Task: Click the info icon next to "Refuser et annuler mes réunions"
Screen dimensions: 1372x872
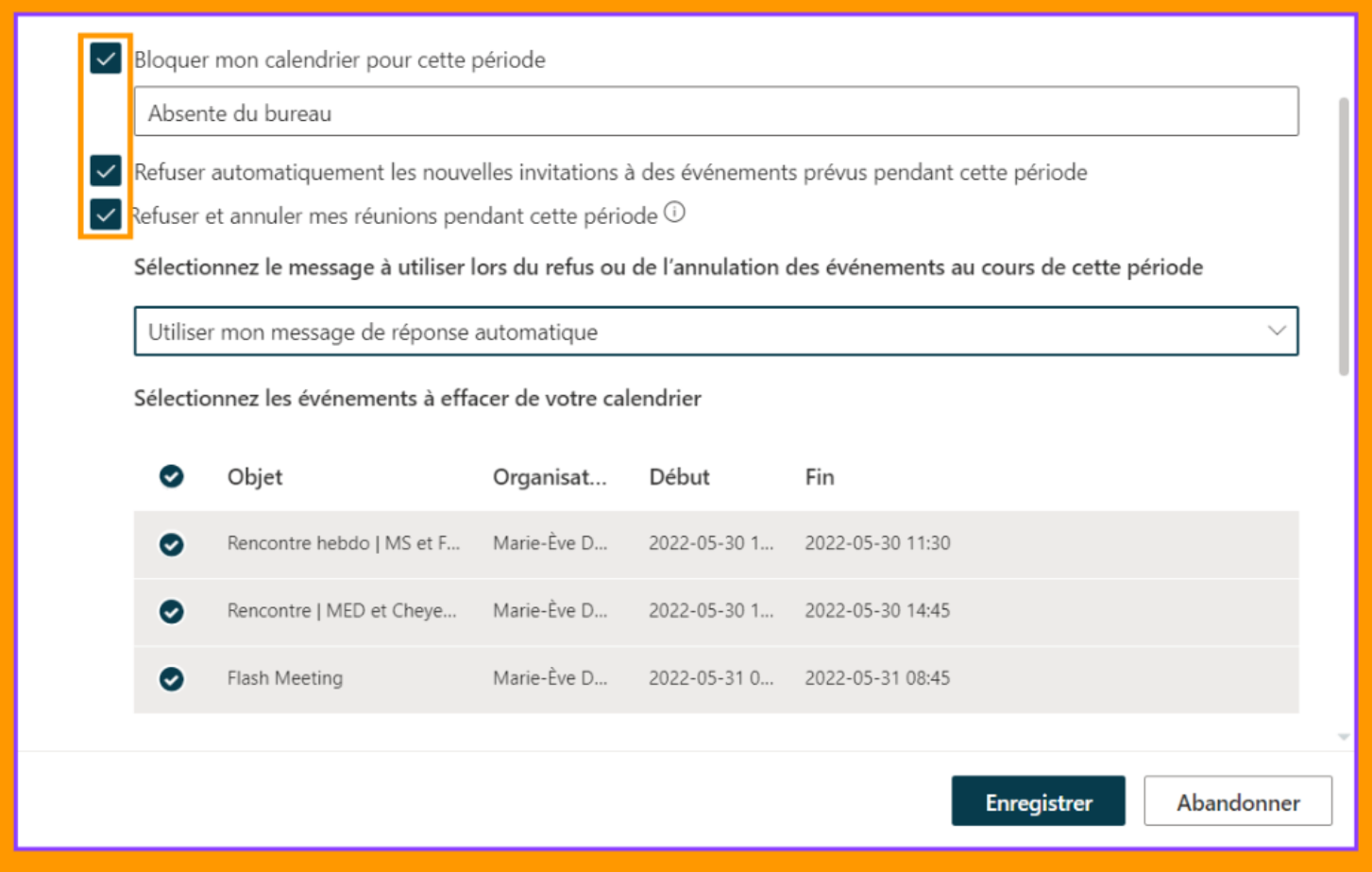Action: click(676, 213)
